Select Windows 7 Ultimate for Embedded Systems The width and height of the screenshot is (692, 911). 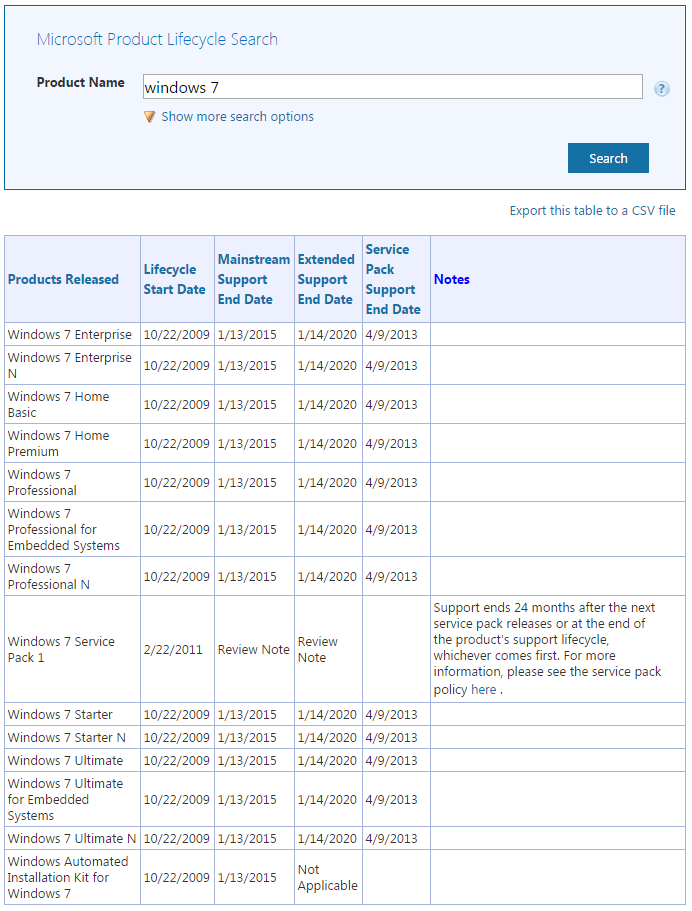pos(65,799)
